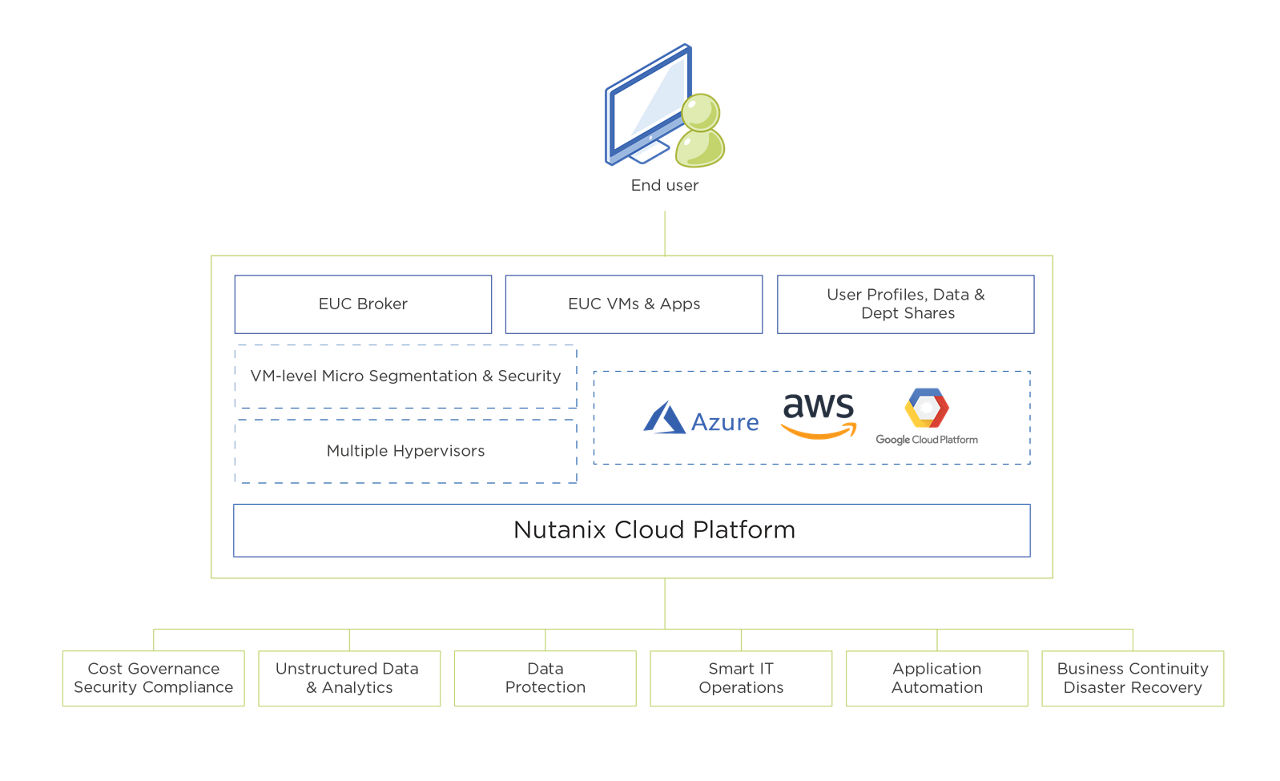Expand the Nutanix Cloud Platform bar
Screen dimensions: 1280x781
631,530
